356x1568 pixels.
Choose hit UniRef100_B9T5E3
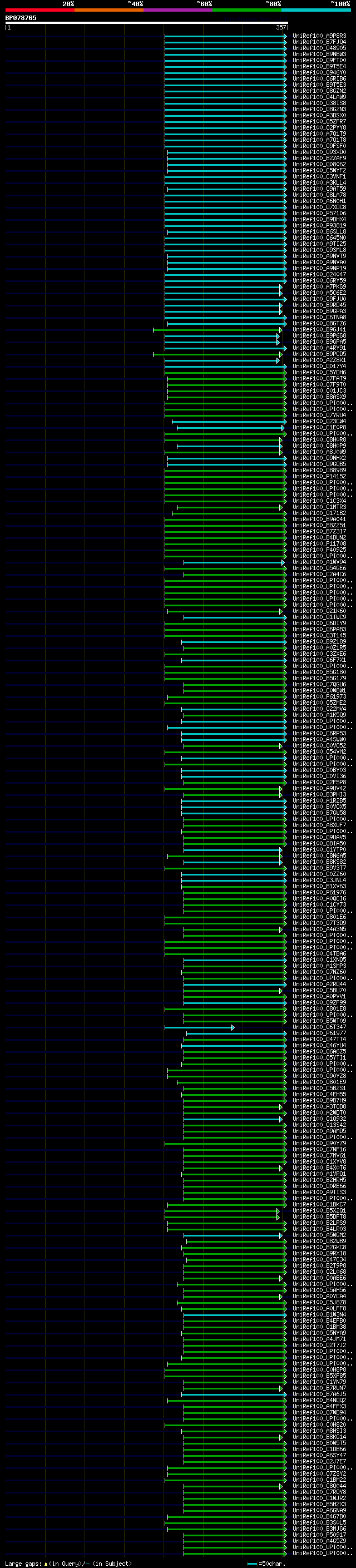(319, 85)
